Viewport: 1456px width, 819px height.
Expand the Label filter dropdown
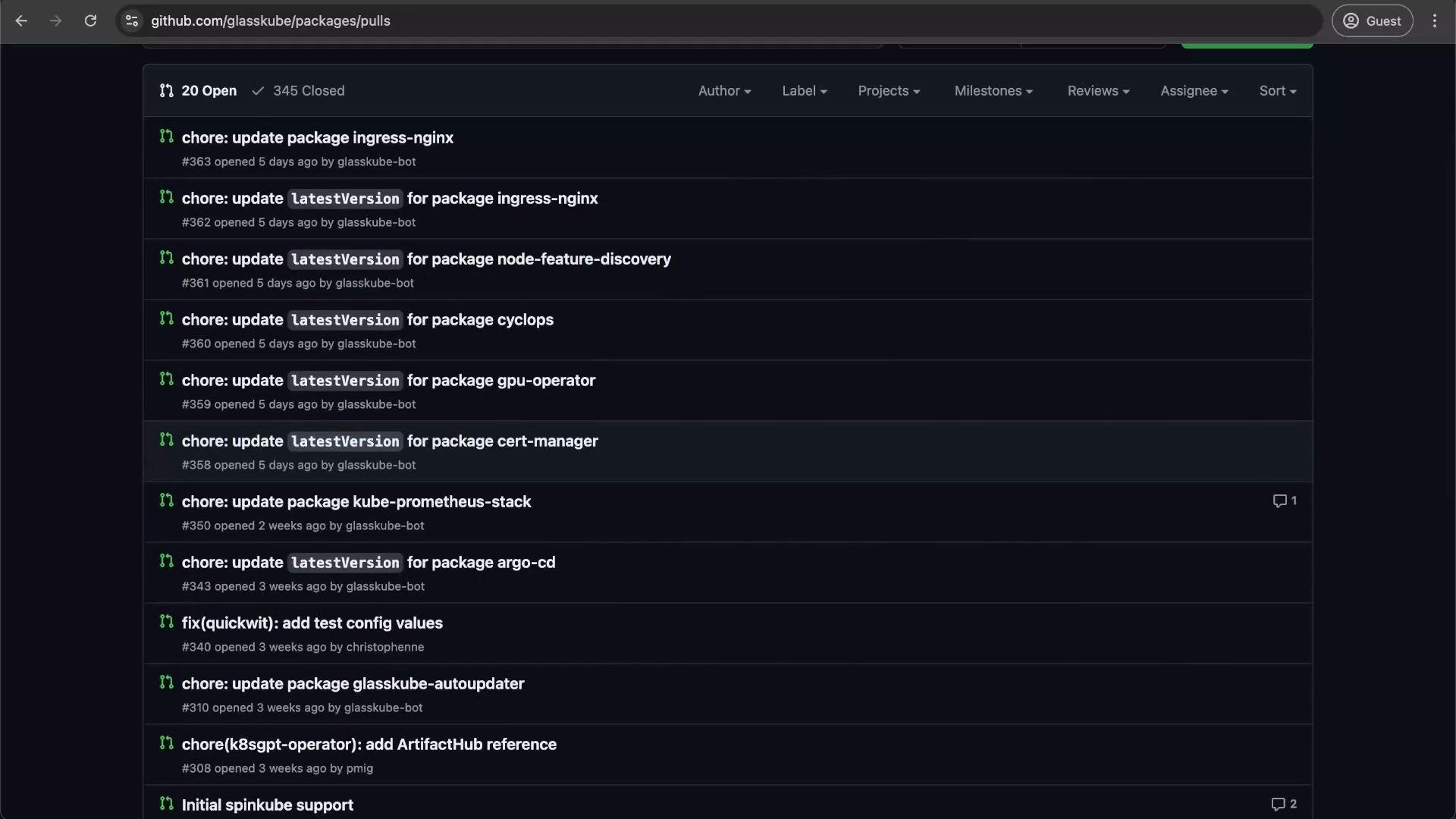(805, 91)
